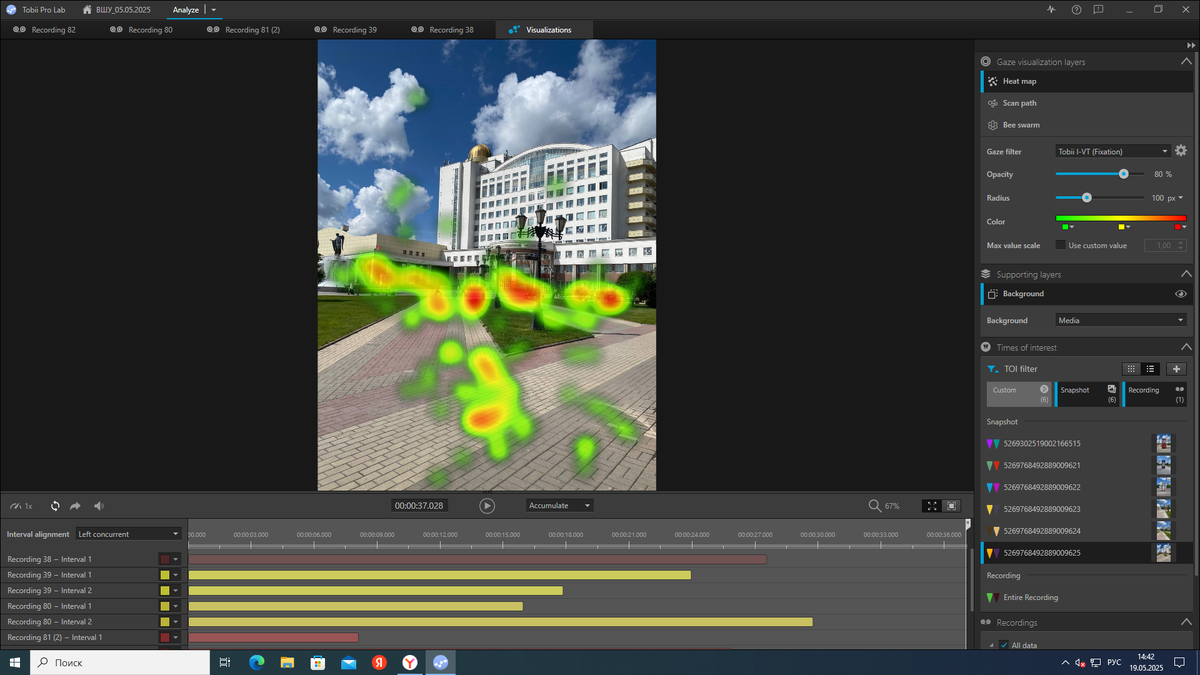
Task: Toggle the All data checkbox
Action: pyautogui.click(x=1004, y=645)
